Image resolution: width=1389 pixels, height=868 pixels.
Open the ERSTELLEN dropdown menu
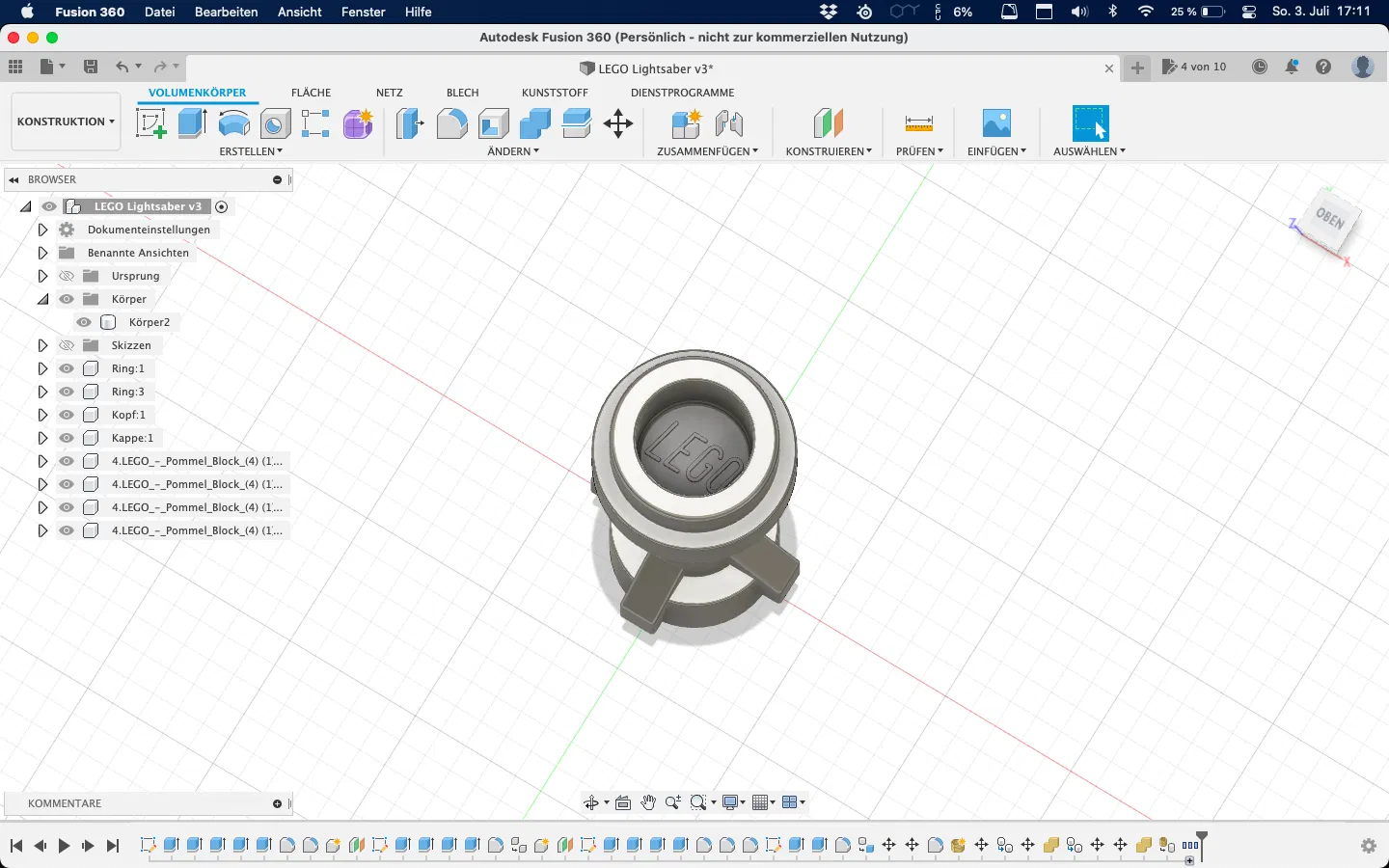[x=251, y=151]
